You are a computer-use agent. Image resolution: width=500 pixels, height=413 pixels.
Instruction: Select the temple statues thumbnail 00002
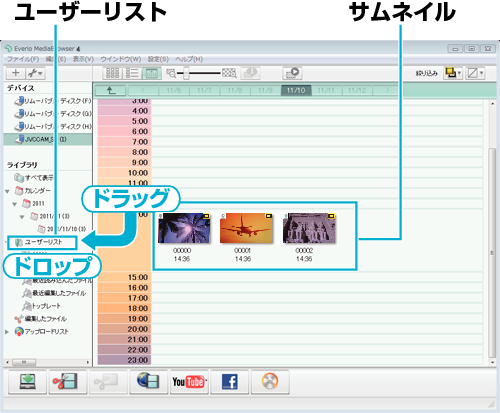(x=309, y=228)
